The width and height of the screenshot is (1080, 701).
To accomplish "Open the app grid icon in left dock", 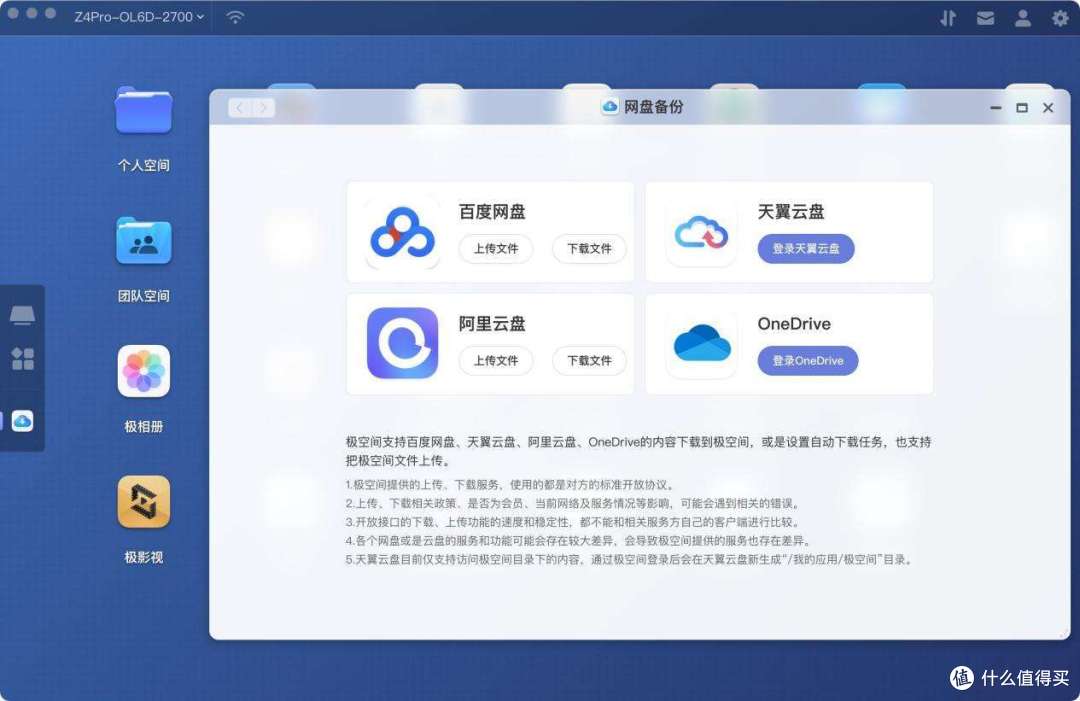I will tap(22, 359).
